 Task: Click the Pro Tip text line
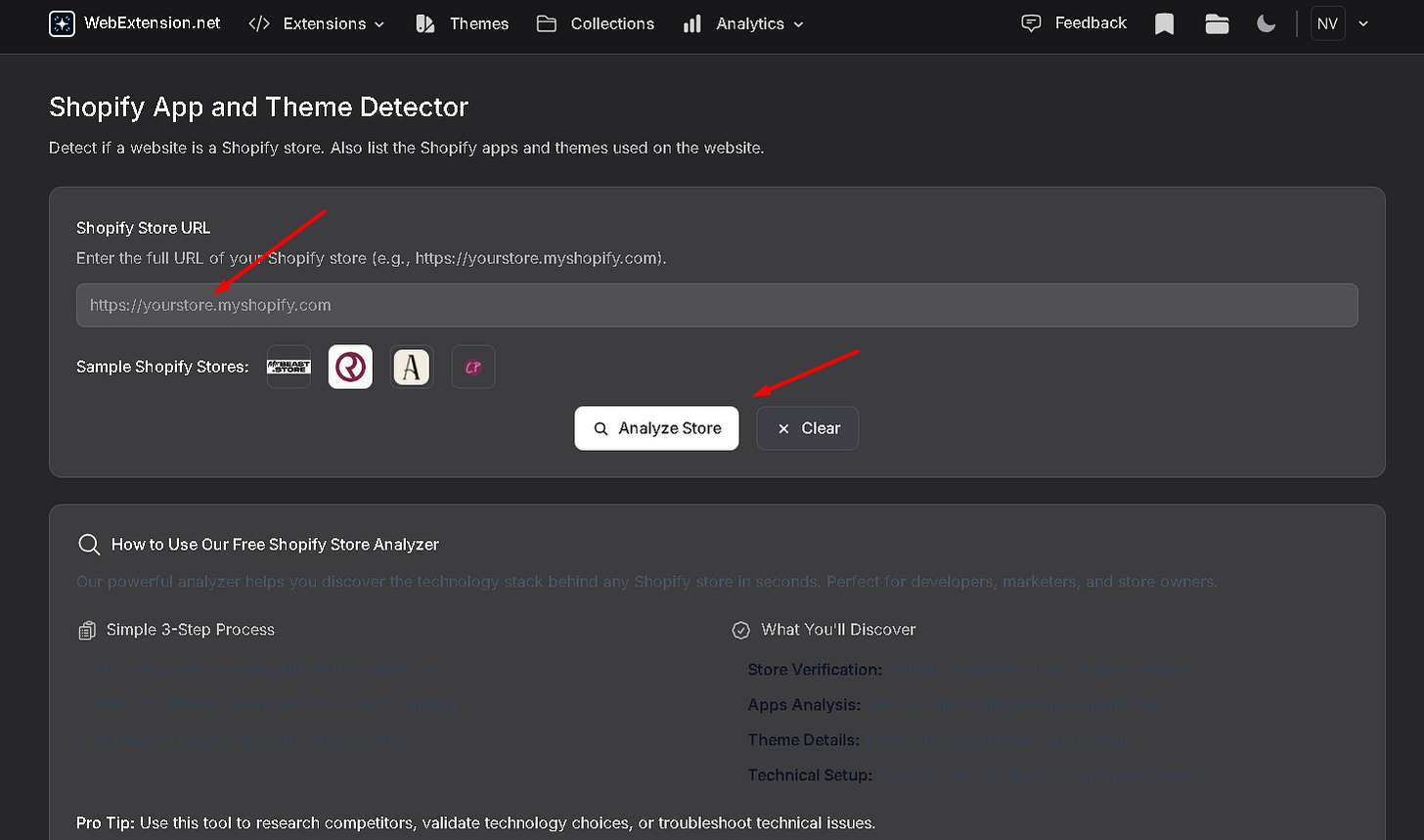click(x=475, y=822)
